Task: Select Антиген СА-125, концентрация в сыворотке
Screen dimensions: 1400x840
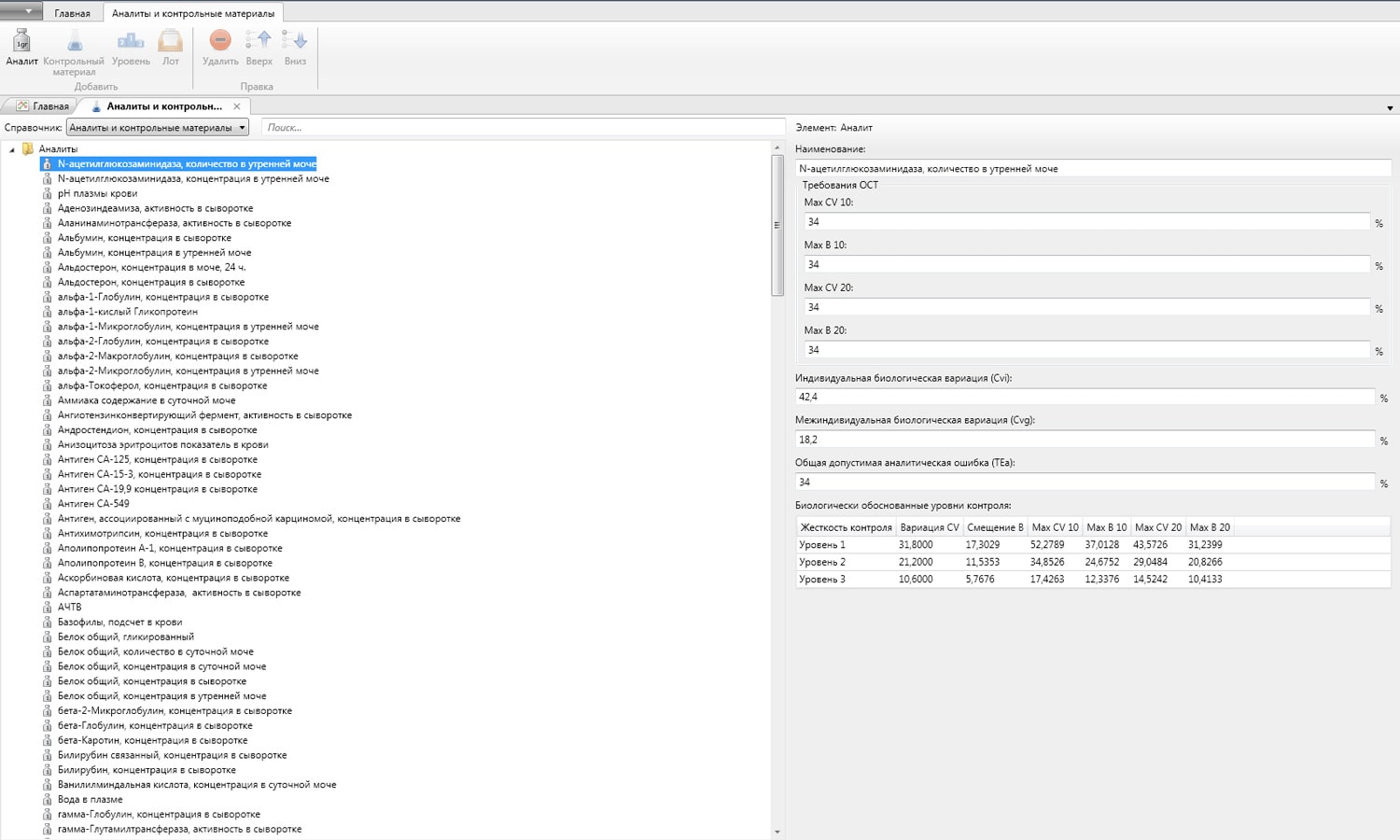Action: coord(158,459)
